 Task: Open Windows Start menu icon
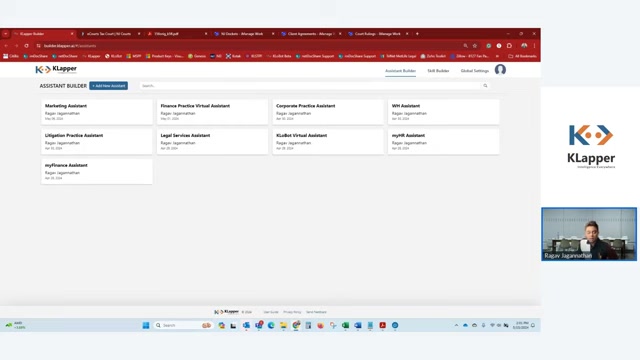click(x=146, y=325)
